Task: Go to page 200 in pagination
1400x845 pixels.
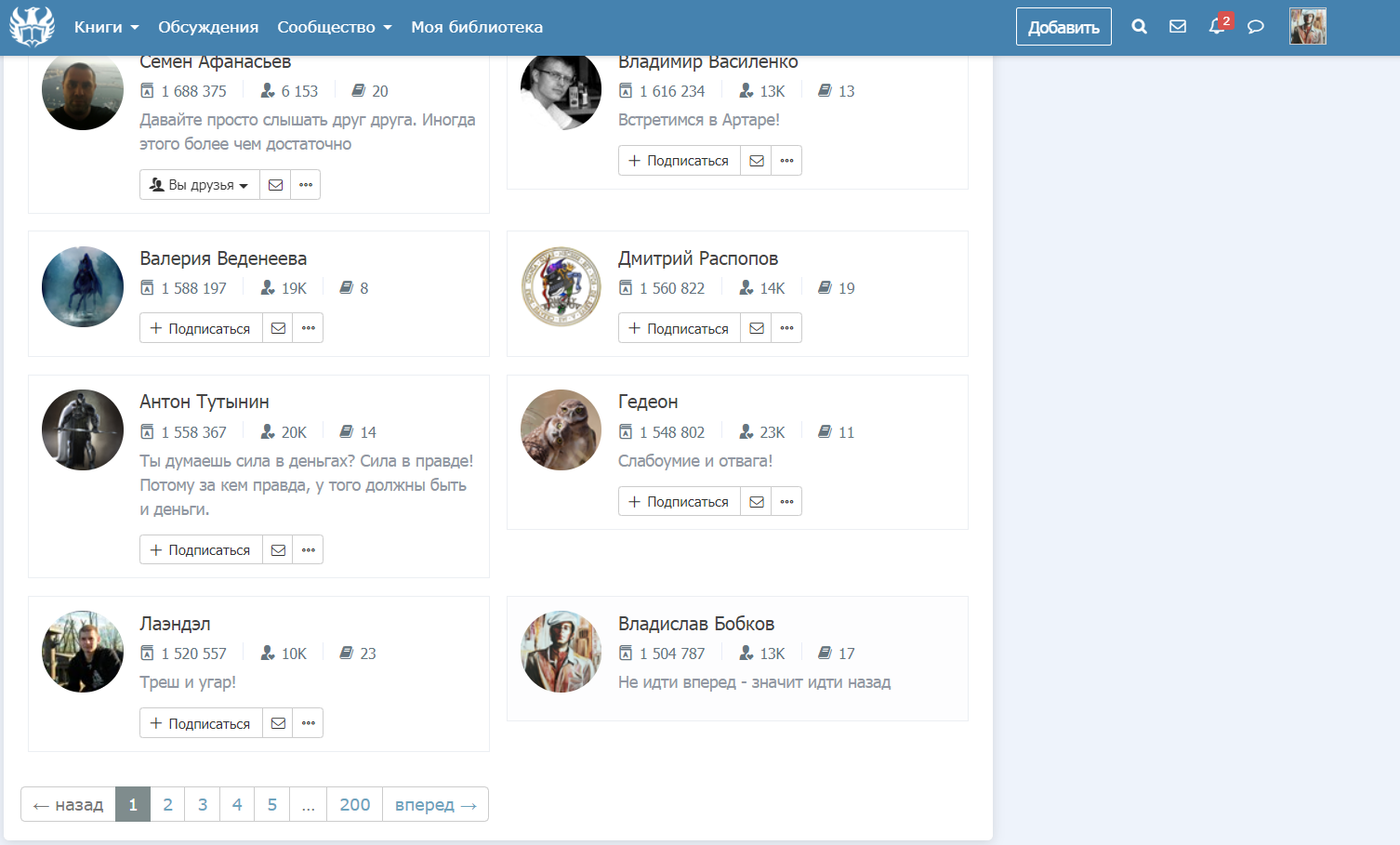Action: tap(354, 805)
